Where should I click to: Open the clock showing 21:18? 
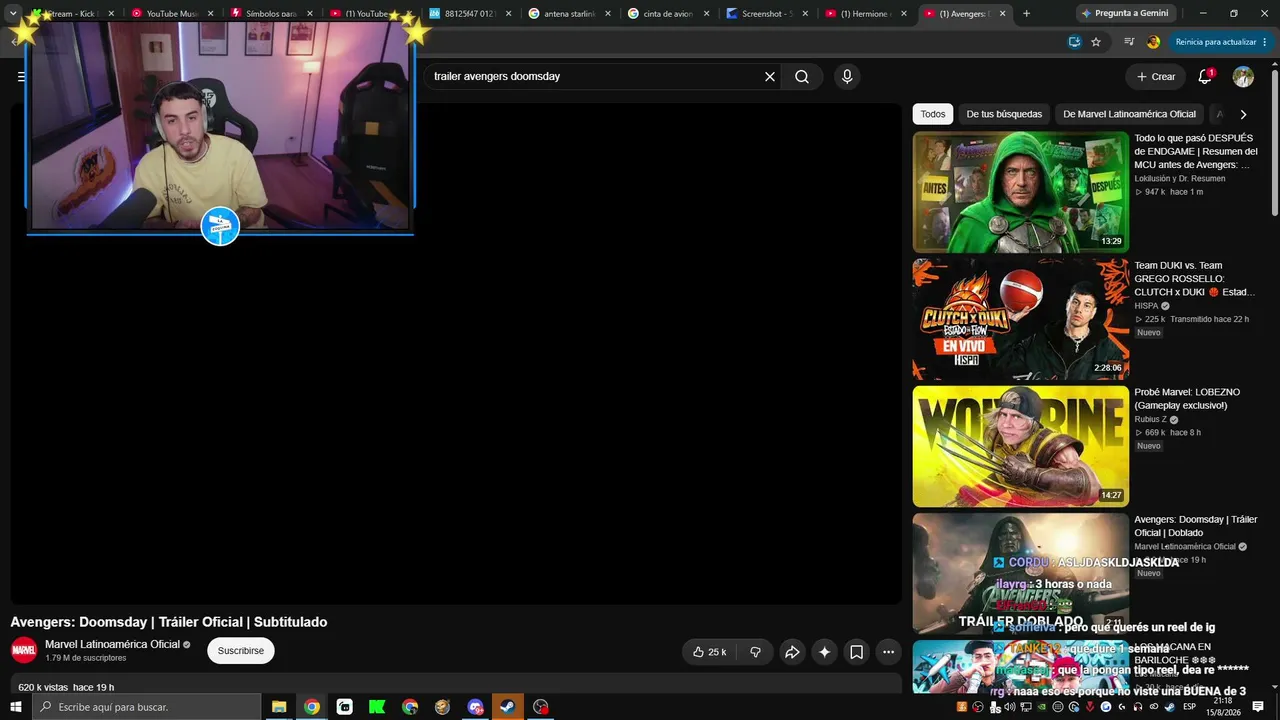click(1223, 707)
